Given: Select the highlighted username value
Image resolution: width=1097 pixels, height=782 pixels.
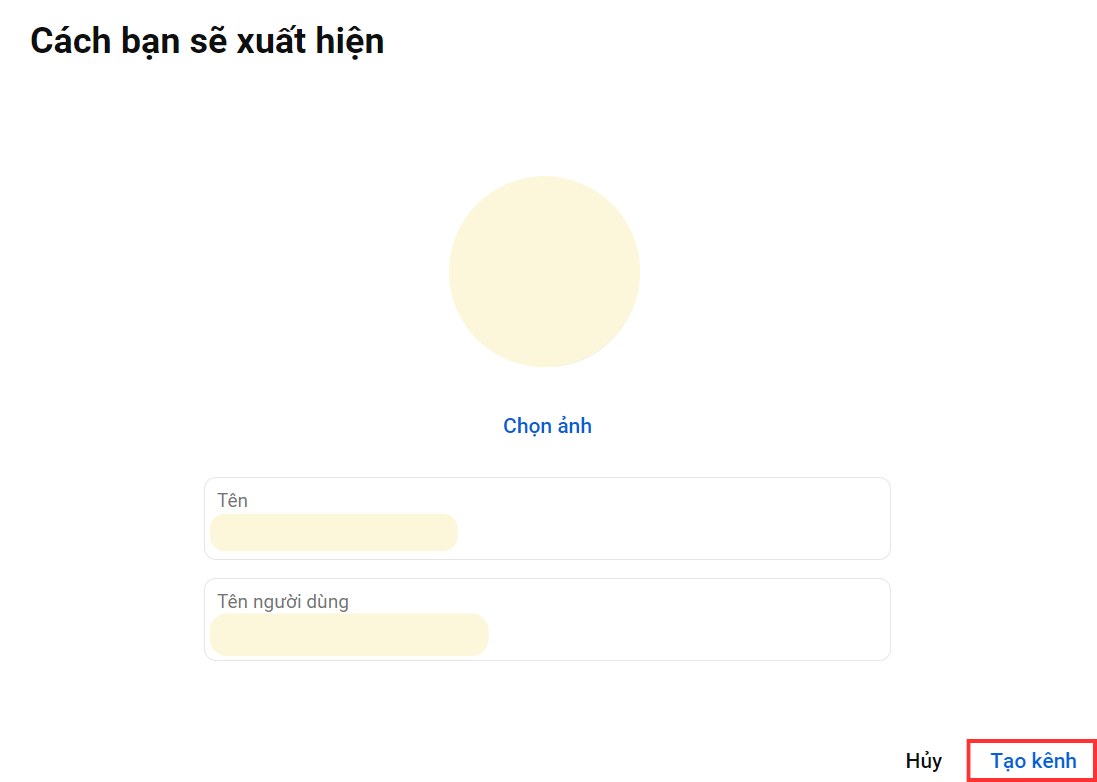Looking at the screenshot, I should [349, 634].
